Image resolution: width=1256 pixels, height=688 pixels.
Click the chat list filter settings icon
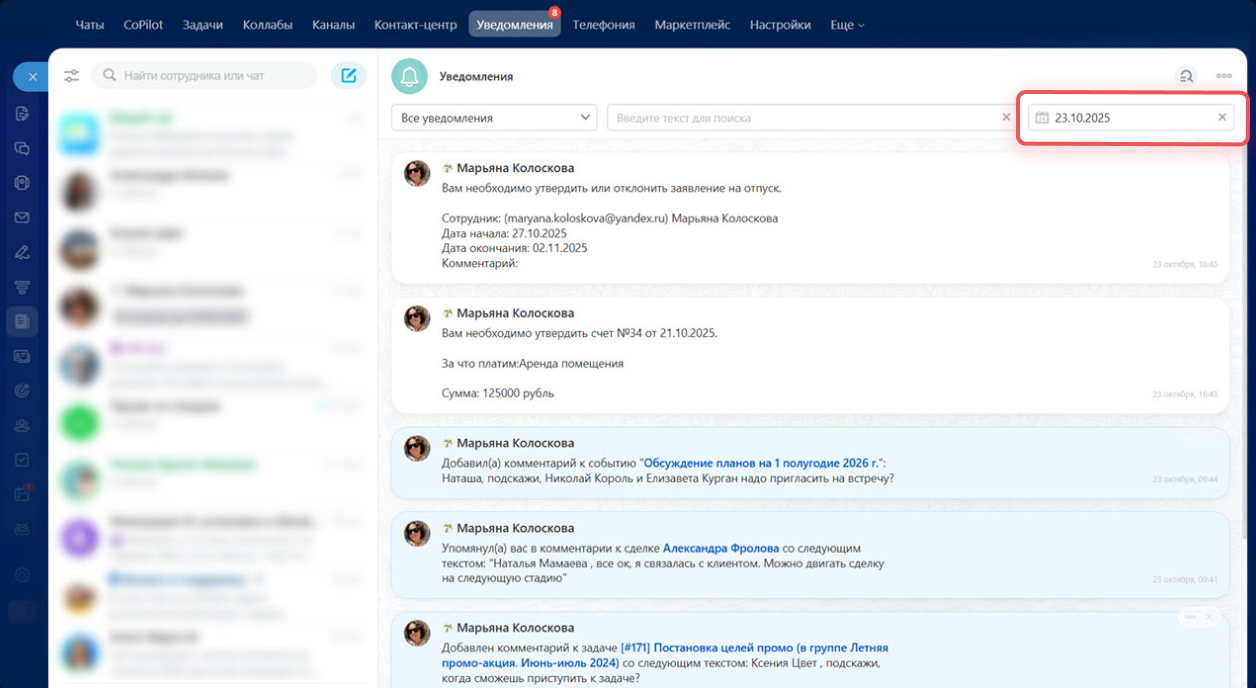(71, 76)
